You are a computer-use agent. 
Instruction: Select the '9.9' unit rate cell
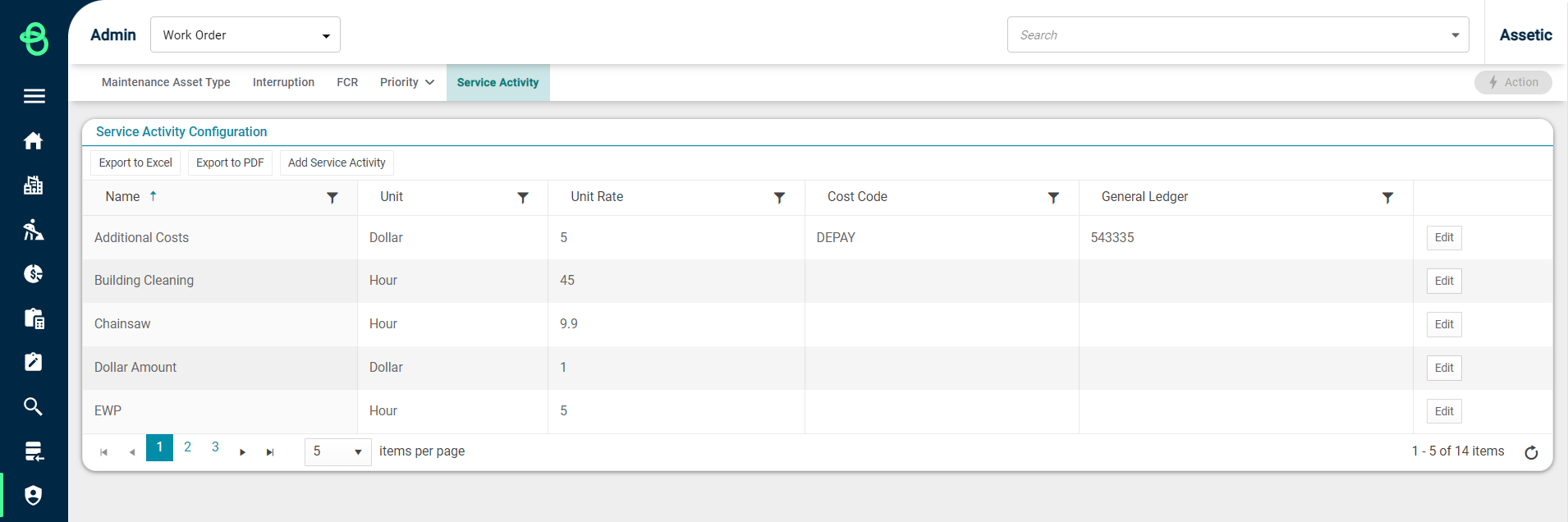(x=676, y=324)
